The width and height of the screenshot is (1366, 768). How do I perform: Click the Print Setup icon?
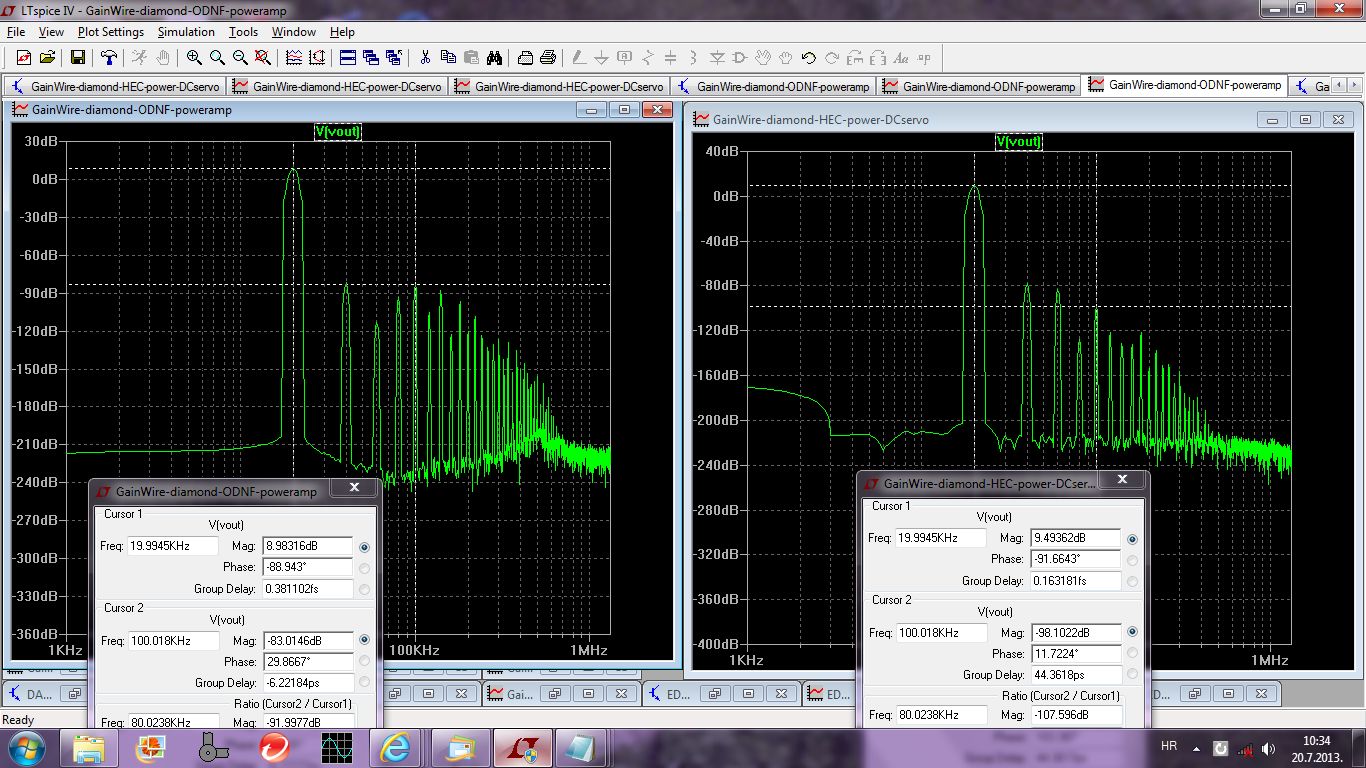pyautogui.click(x=525, y=58)
